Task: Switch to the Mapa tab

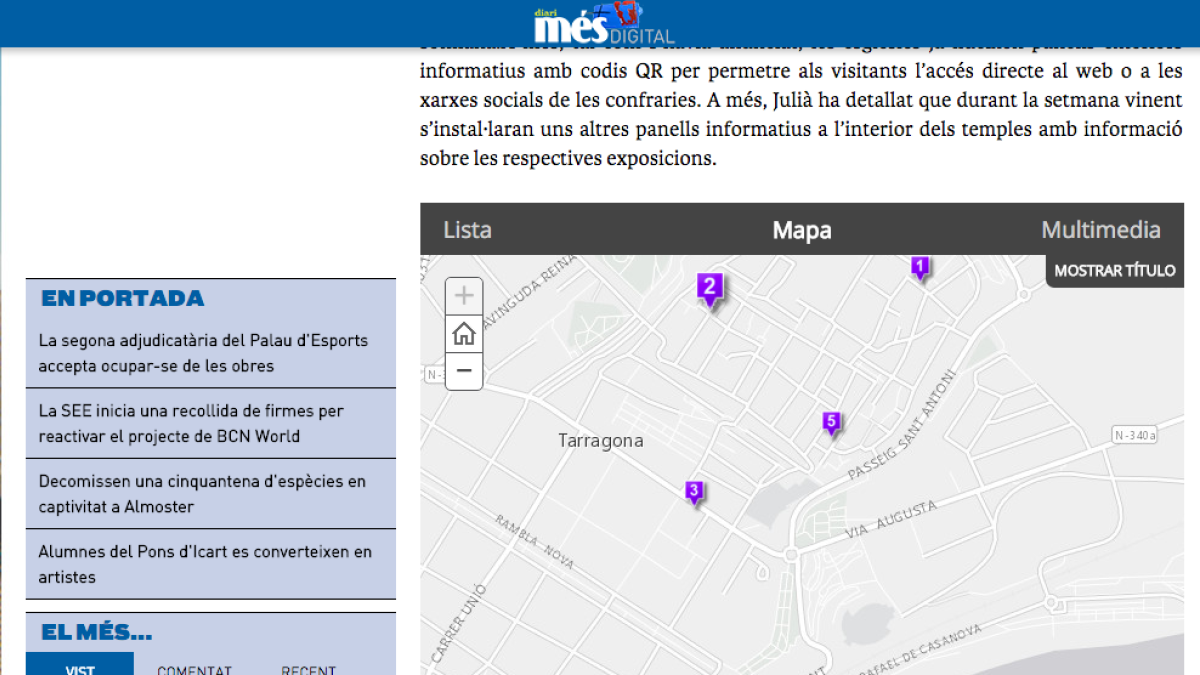Action: [800, 230]
